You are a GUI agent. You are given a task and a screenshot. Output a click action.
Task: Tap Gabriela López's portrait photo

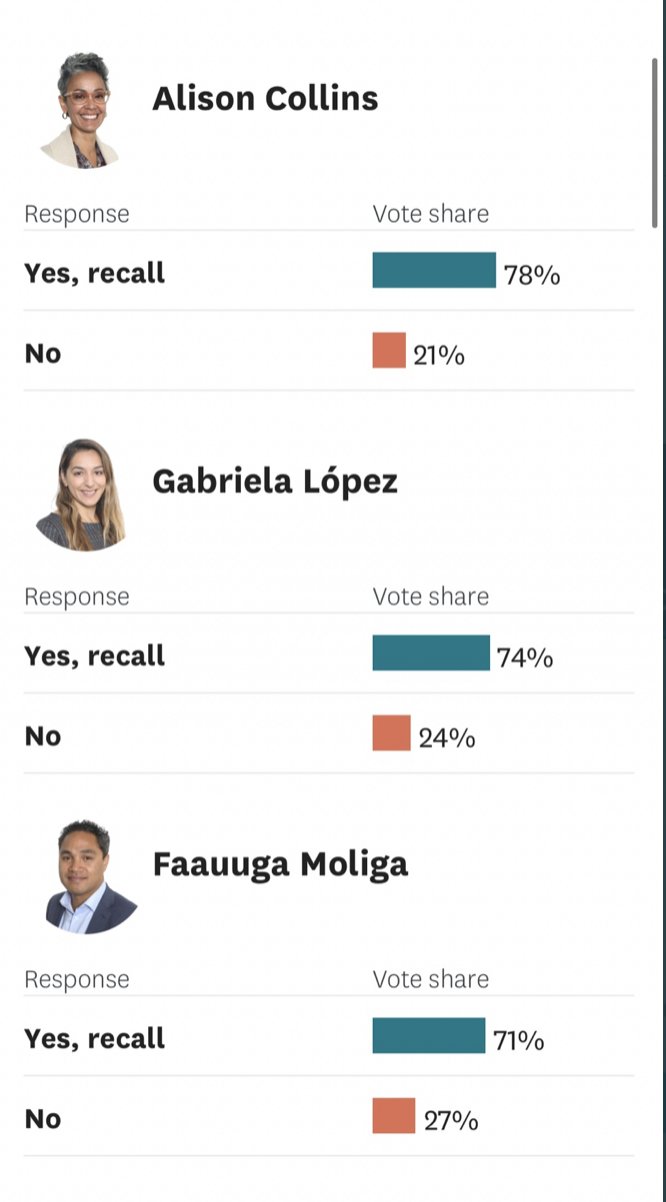click(81, 494)
